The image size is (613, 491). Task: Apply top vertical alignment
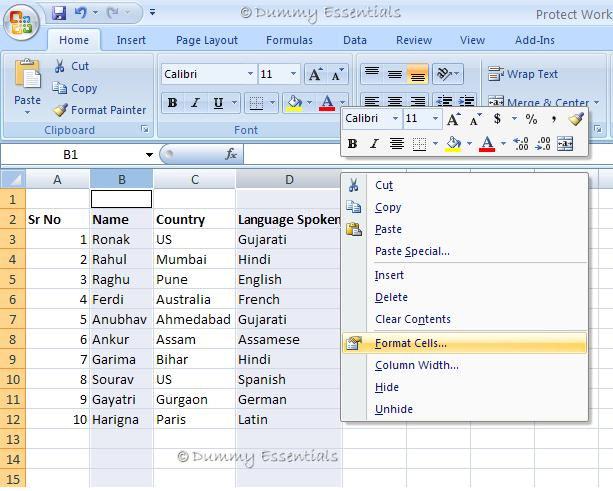click(372, 73)
